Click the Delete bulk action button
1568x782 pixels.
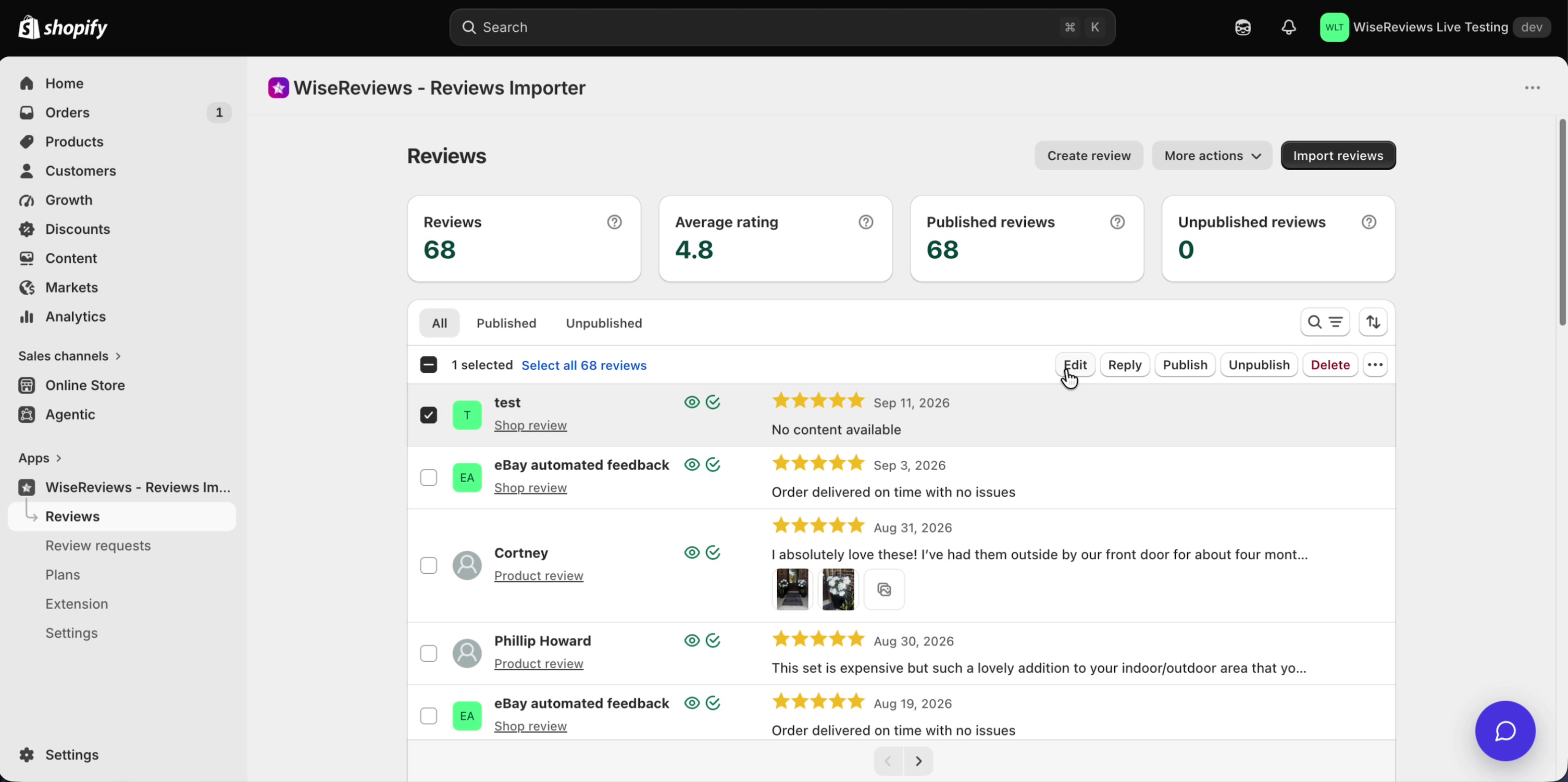point(1330,364)
